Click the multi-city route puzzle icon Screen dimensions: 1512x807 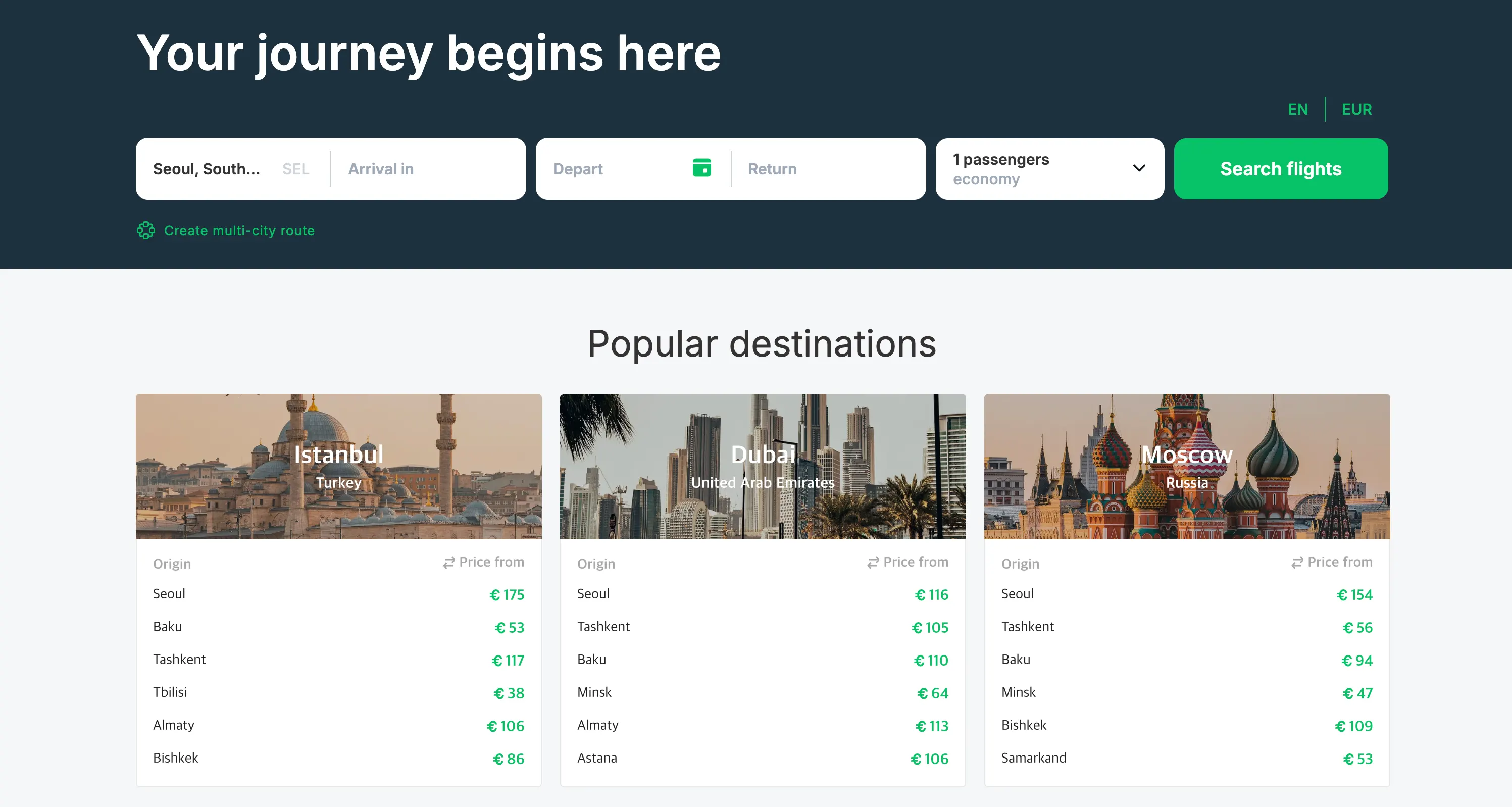(x=145, y=230)
